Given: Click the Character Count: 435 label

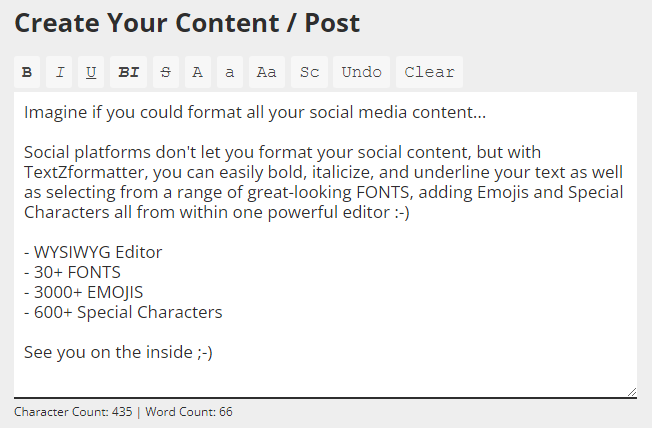Looking at the screenshot, I should (x=73, y=412).
